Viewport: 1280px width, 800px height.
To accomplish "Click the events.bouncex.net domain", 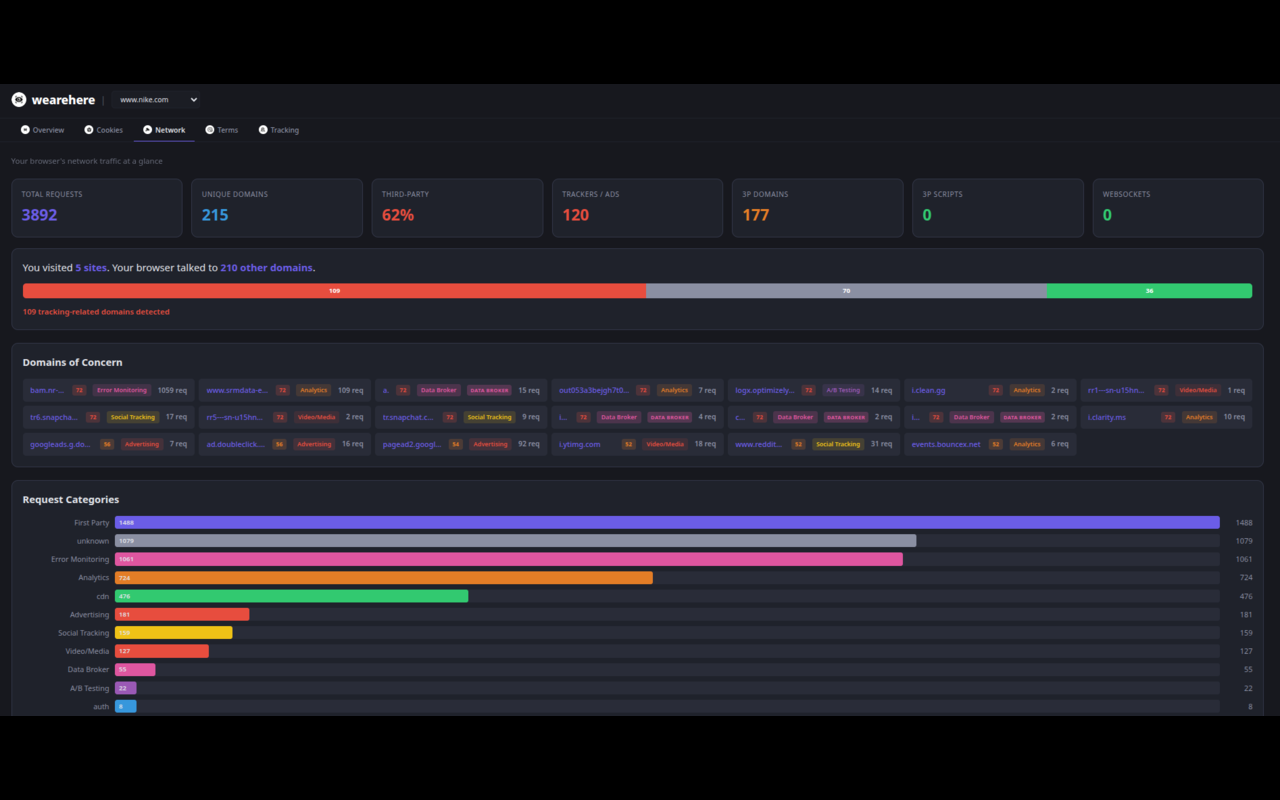I will [946, 444].
